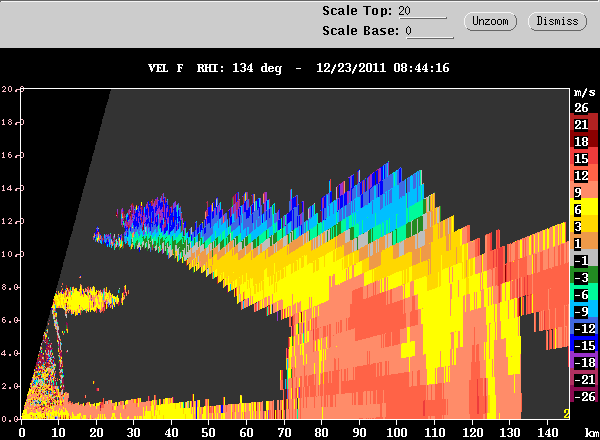Click the Unzoom button
This screenshot has height=440, width=600.
[490, 21]
